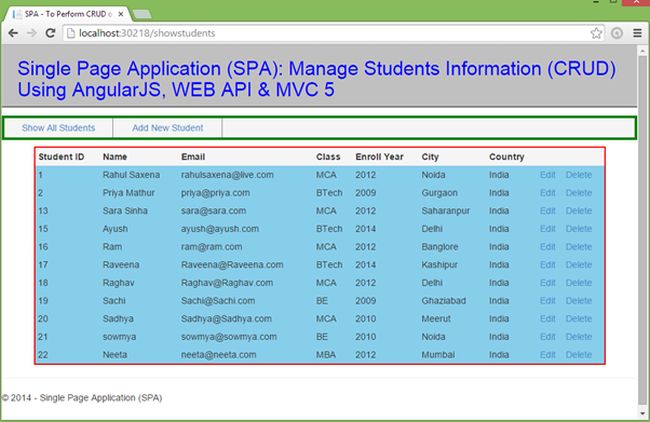Screen dimensions: 650x422
Task: Click the email rahulsaxena@live.com
Action: [227, 175]
